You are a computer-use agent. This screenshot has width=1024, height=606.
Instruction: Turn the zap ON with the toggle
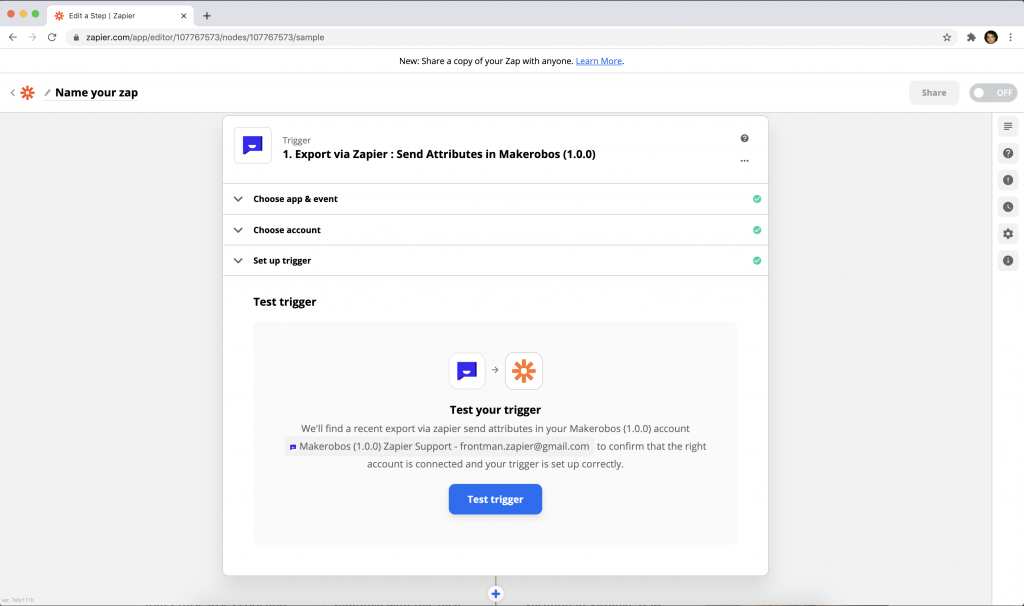coord(993,93)
